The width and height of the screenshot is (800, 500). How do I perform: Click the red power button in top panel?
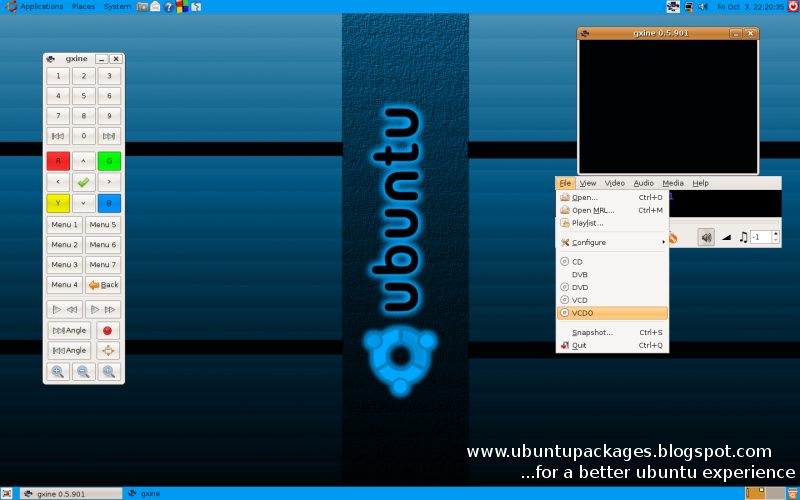pyautogui.click(x=792, y=7)
